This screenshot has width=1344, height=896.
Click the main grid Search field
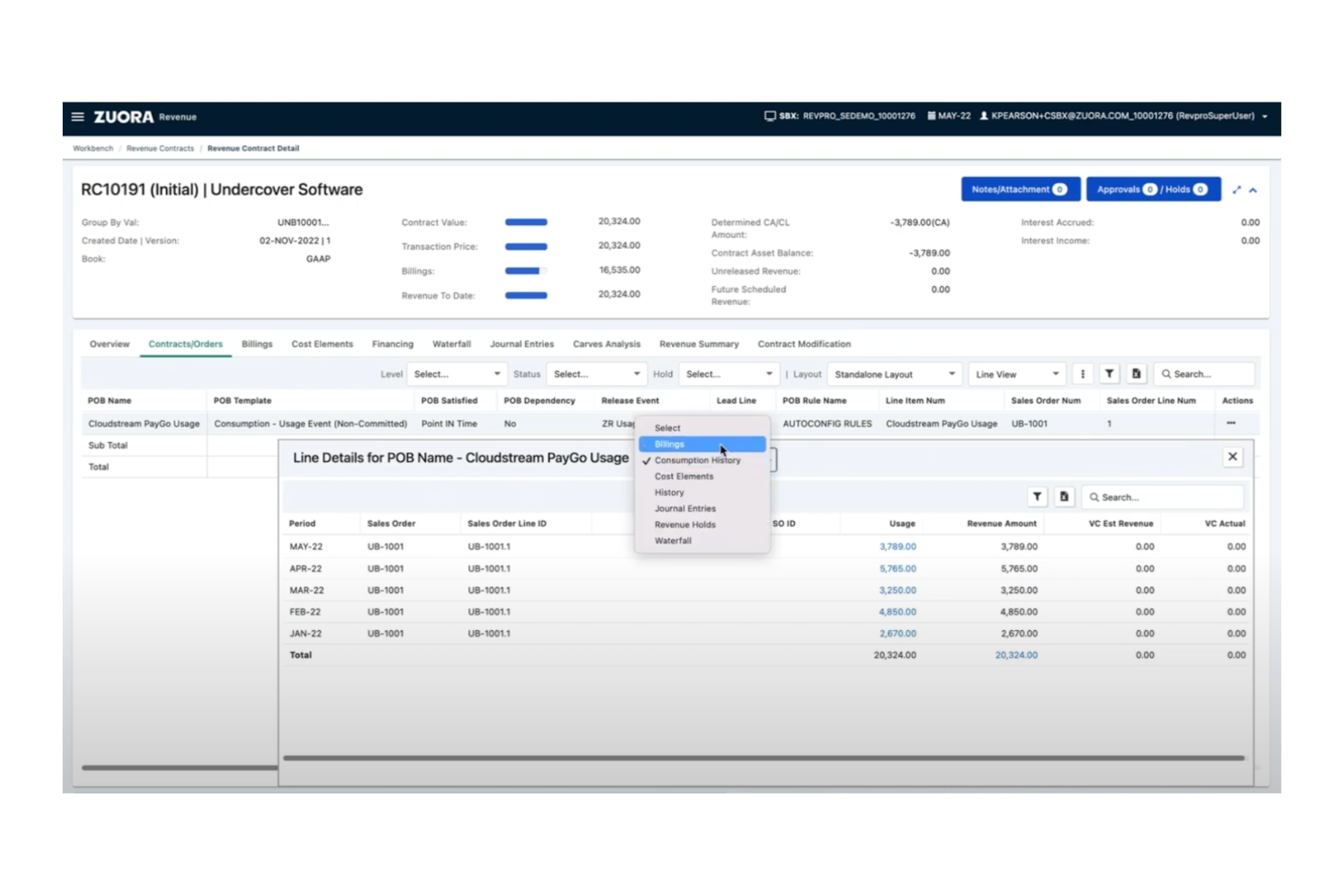tap(1204, 374)
